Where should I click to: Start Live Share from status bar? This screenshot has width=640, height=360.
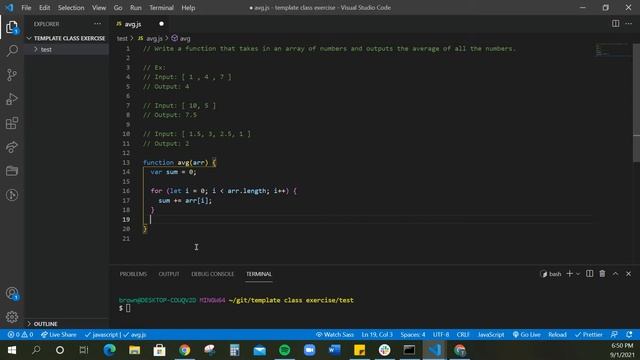coord(58,335)
